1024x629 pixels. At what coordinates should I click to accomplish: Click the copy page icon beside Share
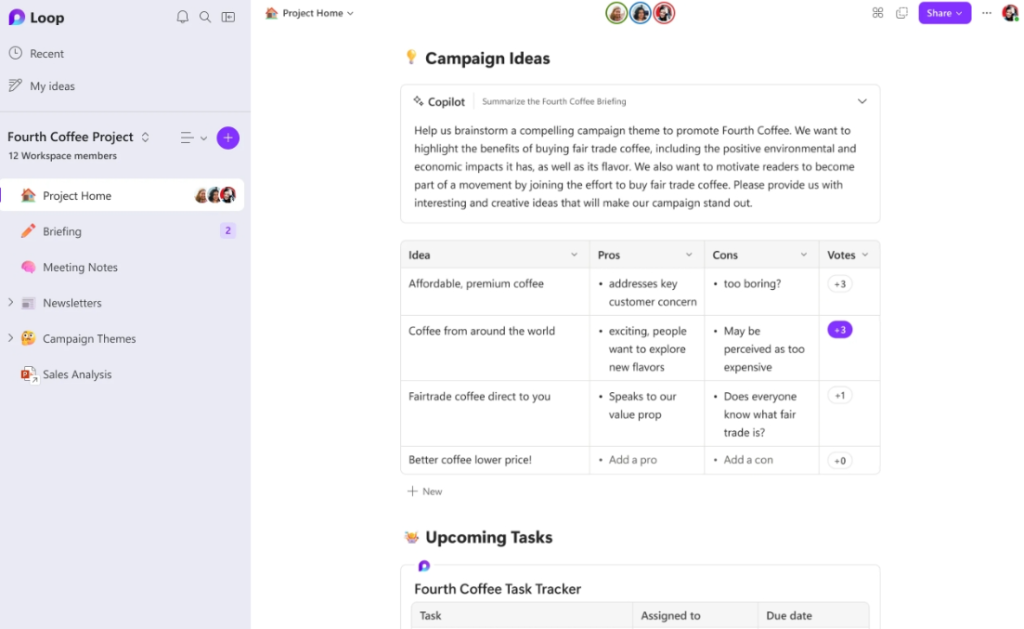pos(902,13)
